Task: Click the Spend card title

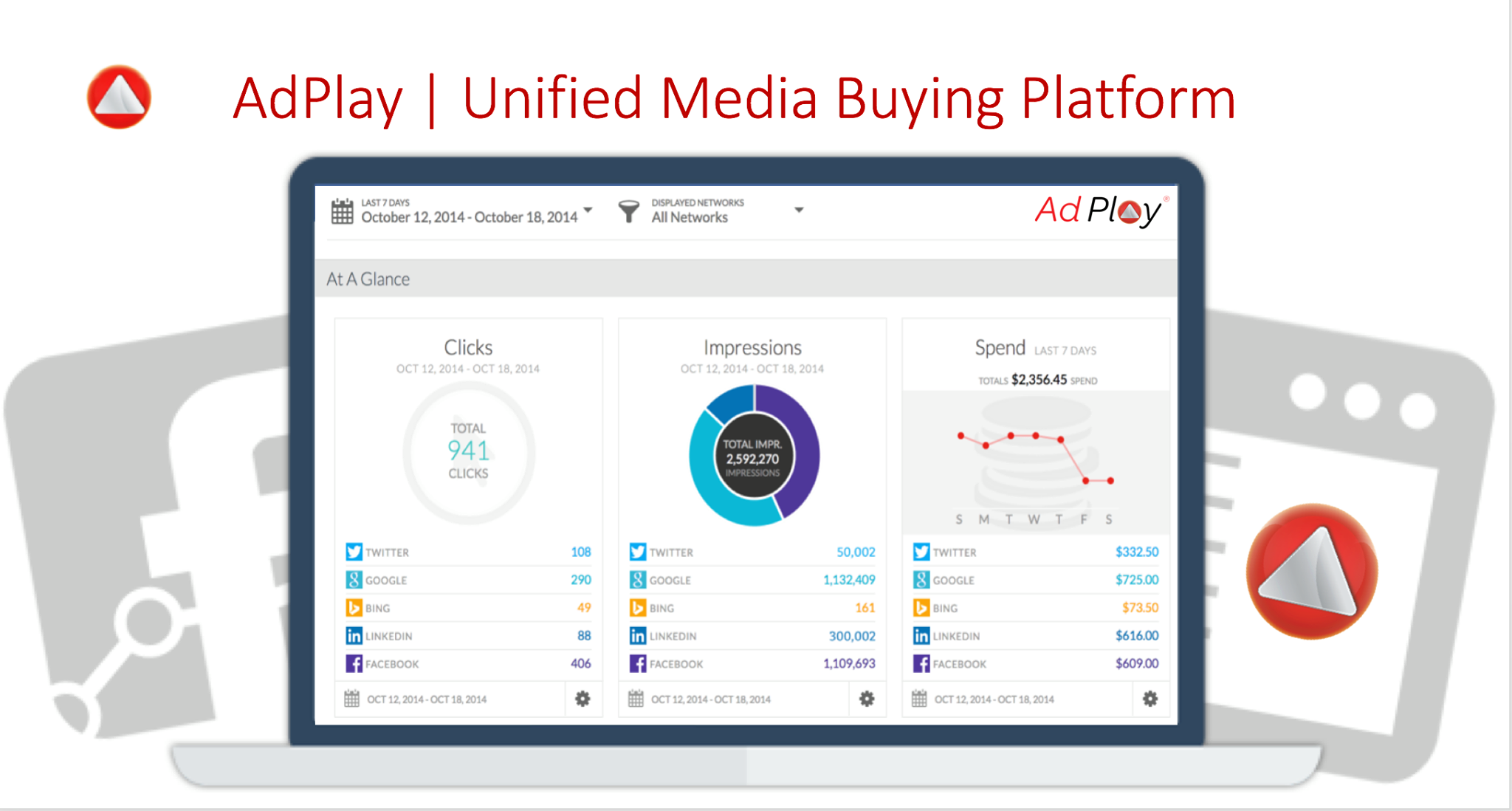Action: 1000,347
